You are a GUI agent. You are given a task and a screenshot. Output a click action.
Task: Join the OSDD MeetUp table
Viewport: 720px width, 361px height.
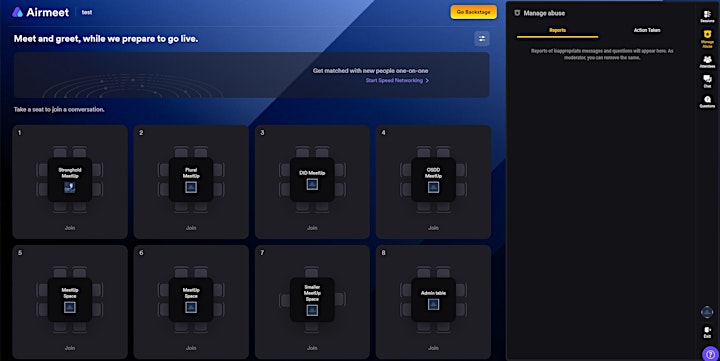coord(433,228)
